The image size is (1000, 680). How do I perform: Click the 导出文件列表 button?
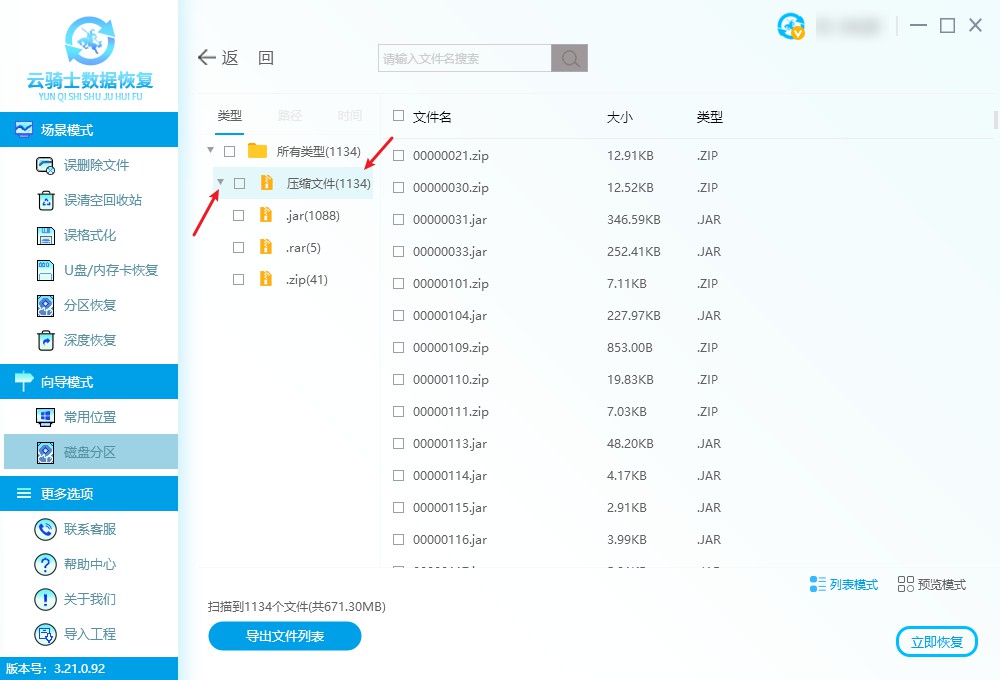(x=284, y=636)
